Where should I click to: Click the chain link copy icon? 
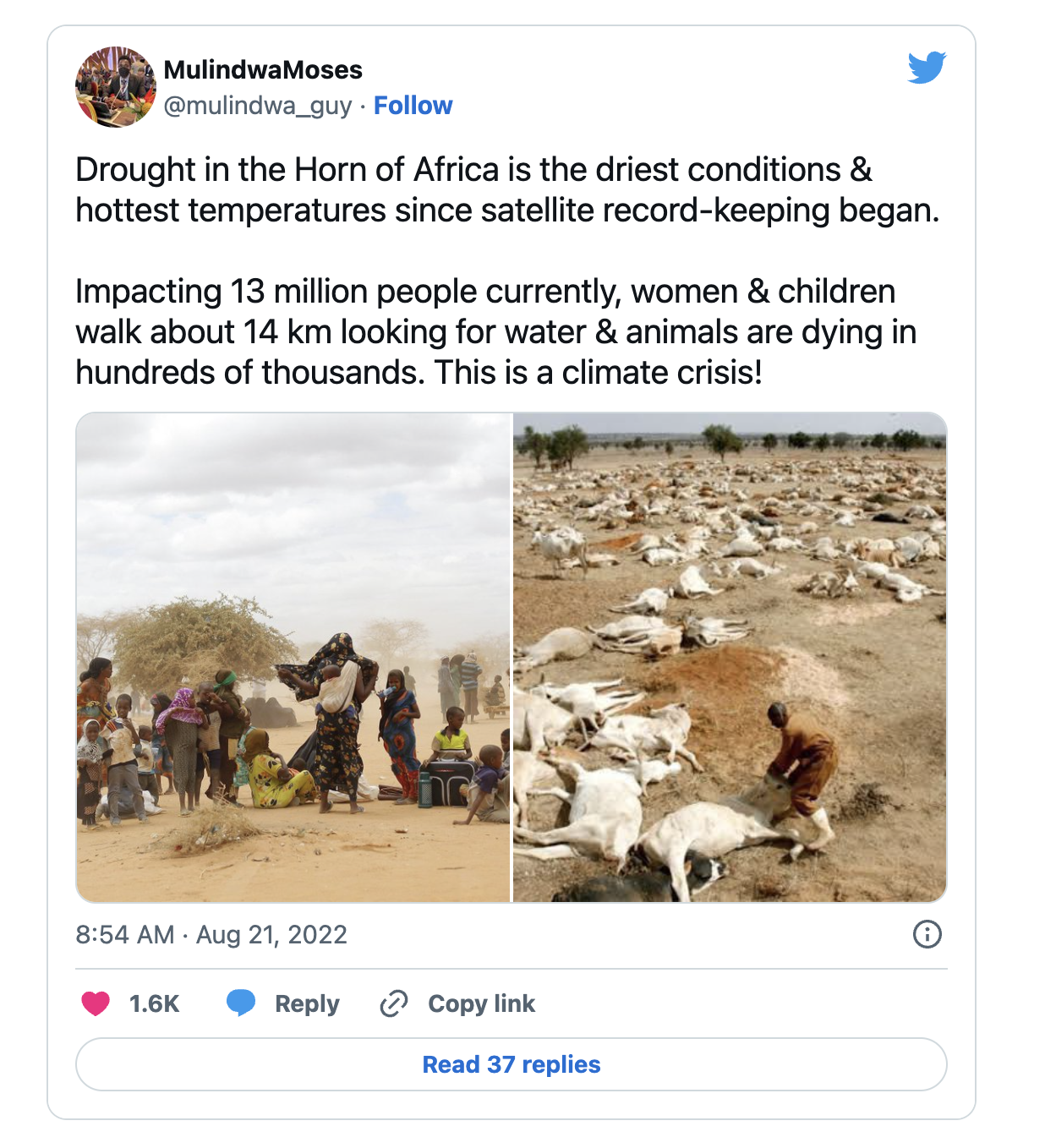394,1003
